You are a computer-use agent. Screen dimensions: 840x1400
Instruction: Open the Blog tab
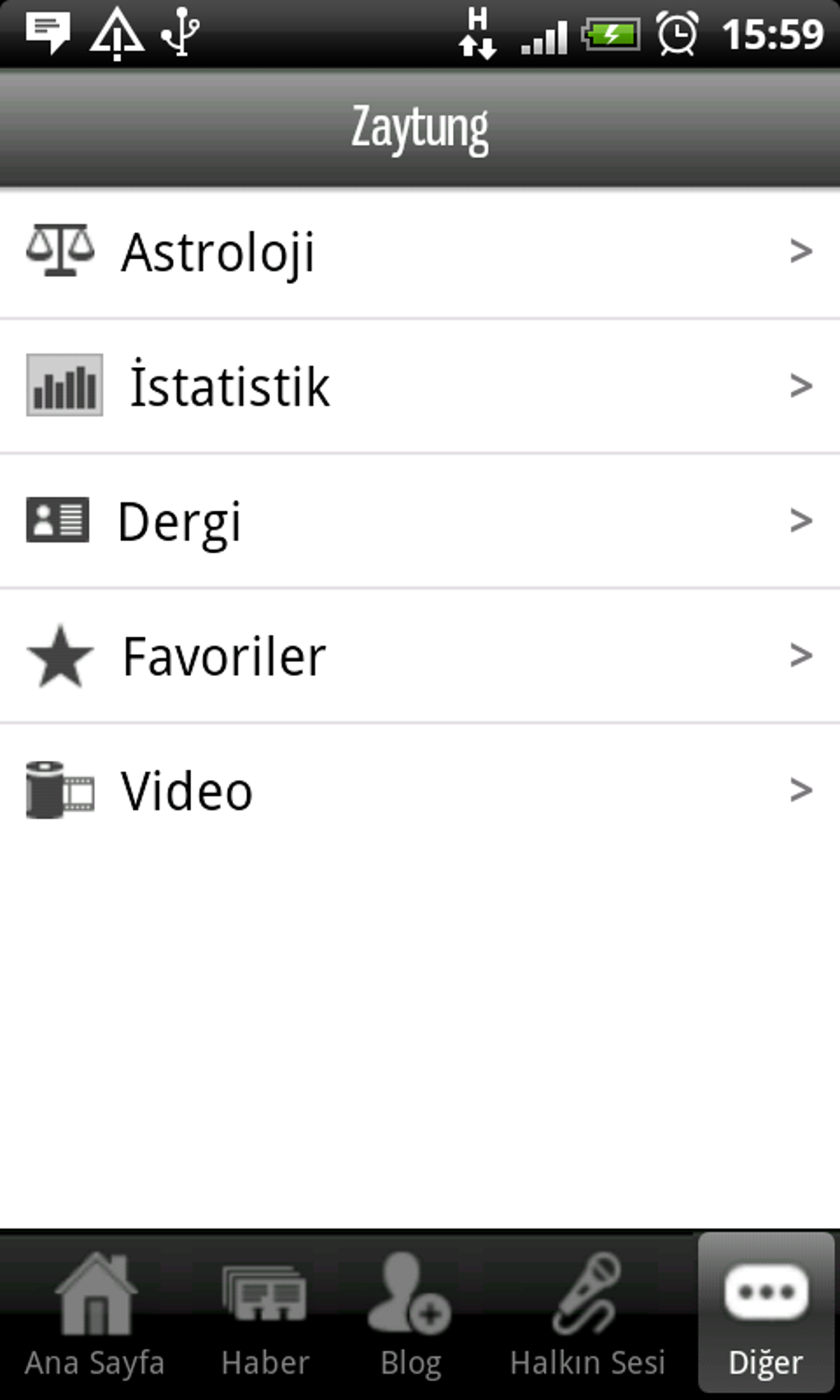411,1316
